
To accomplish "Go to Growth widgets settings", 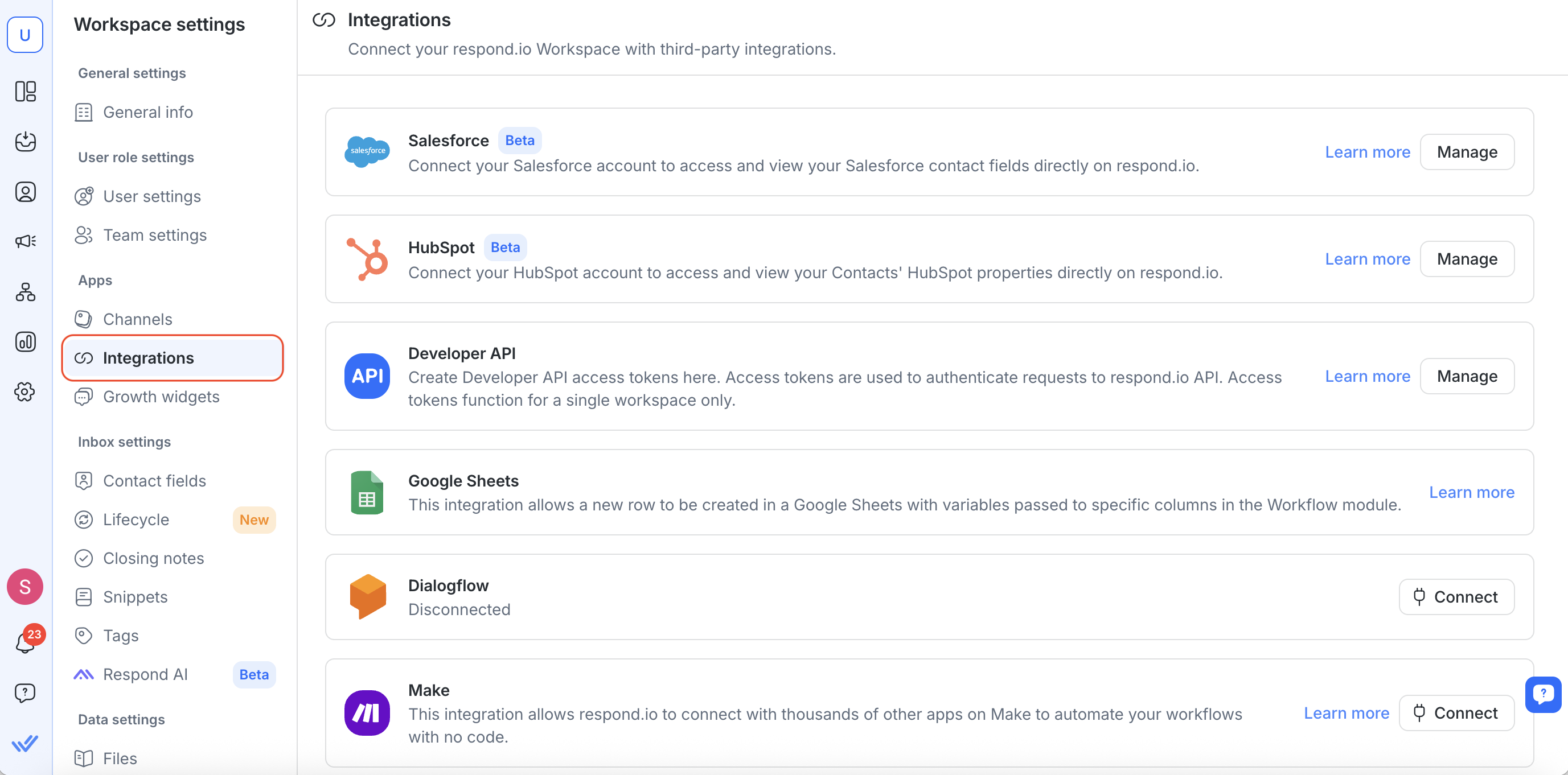I will (x=161, y=397).
